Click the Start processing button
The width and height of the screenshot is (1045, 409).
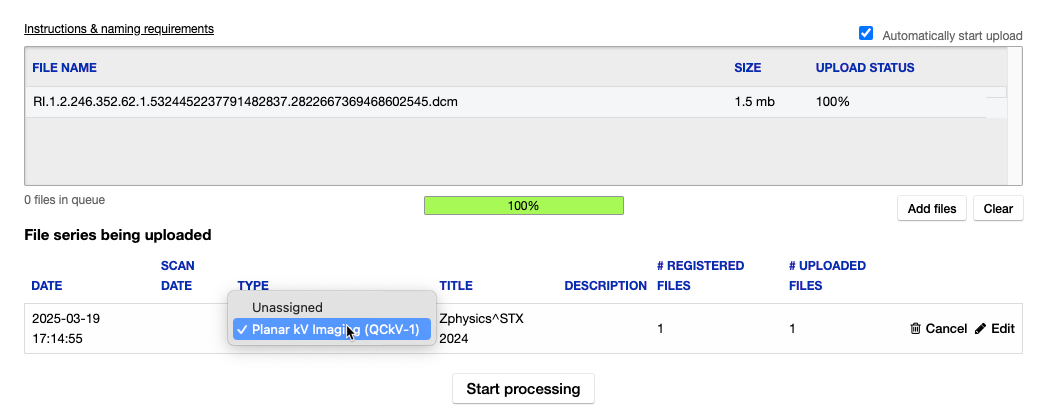tap(523, 389)
